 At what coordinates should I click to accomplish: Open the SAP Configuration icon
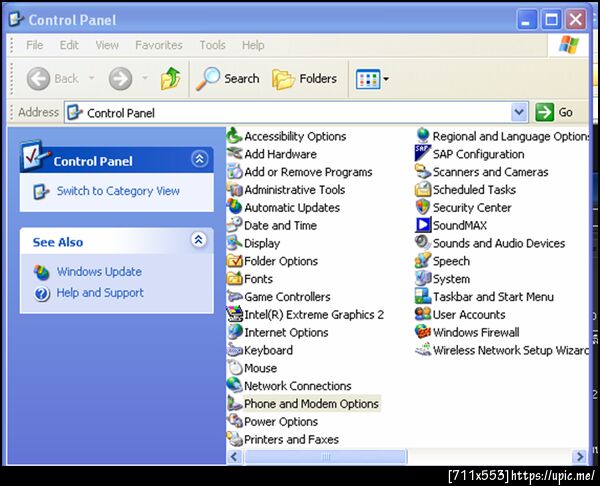coord(423,154)
